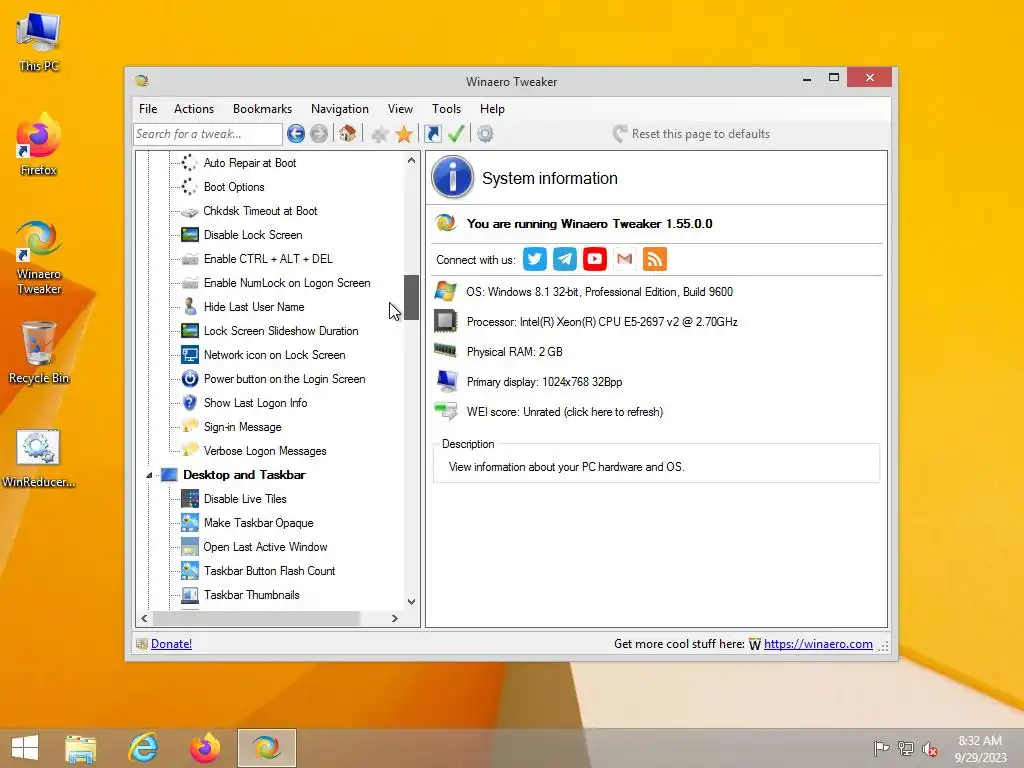1024x768 pixels.
Task: Click Primary display: 1024x768 32Bpp line
Action: [x=544, y=382]
